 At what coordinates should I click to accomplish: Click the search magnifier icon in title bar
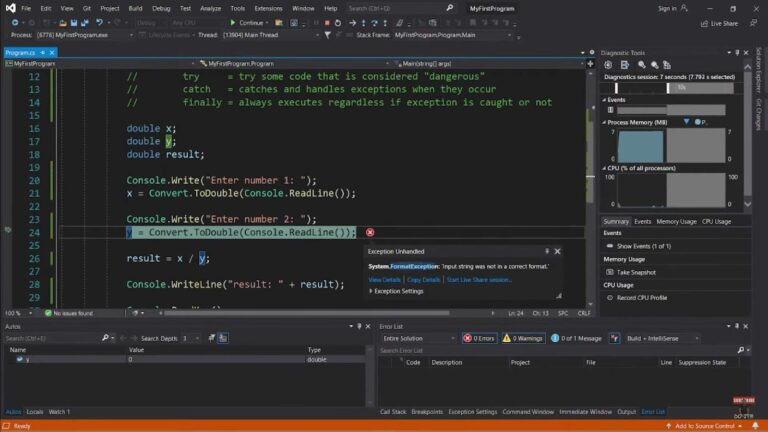pyautogui.click(x=450, y=8)
